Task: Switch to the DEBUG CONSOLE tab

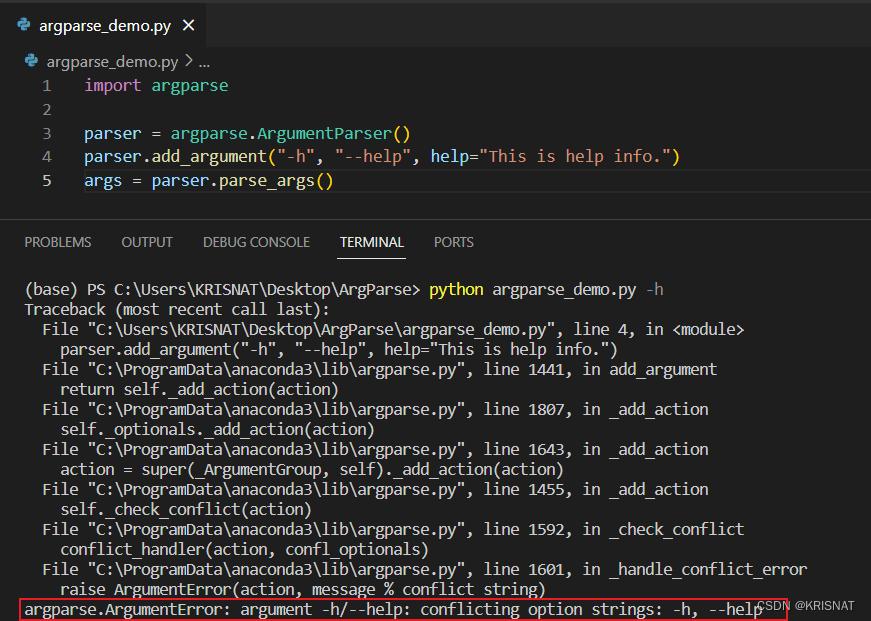Action: pos(256,242)
